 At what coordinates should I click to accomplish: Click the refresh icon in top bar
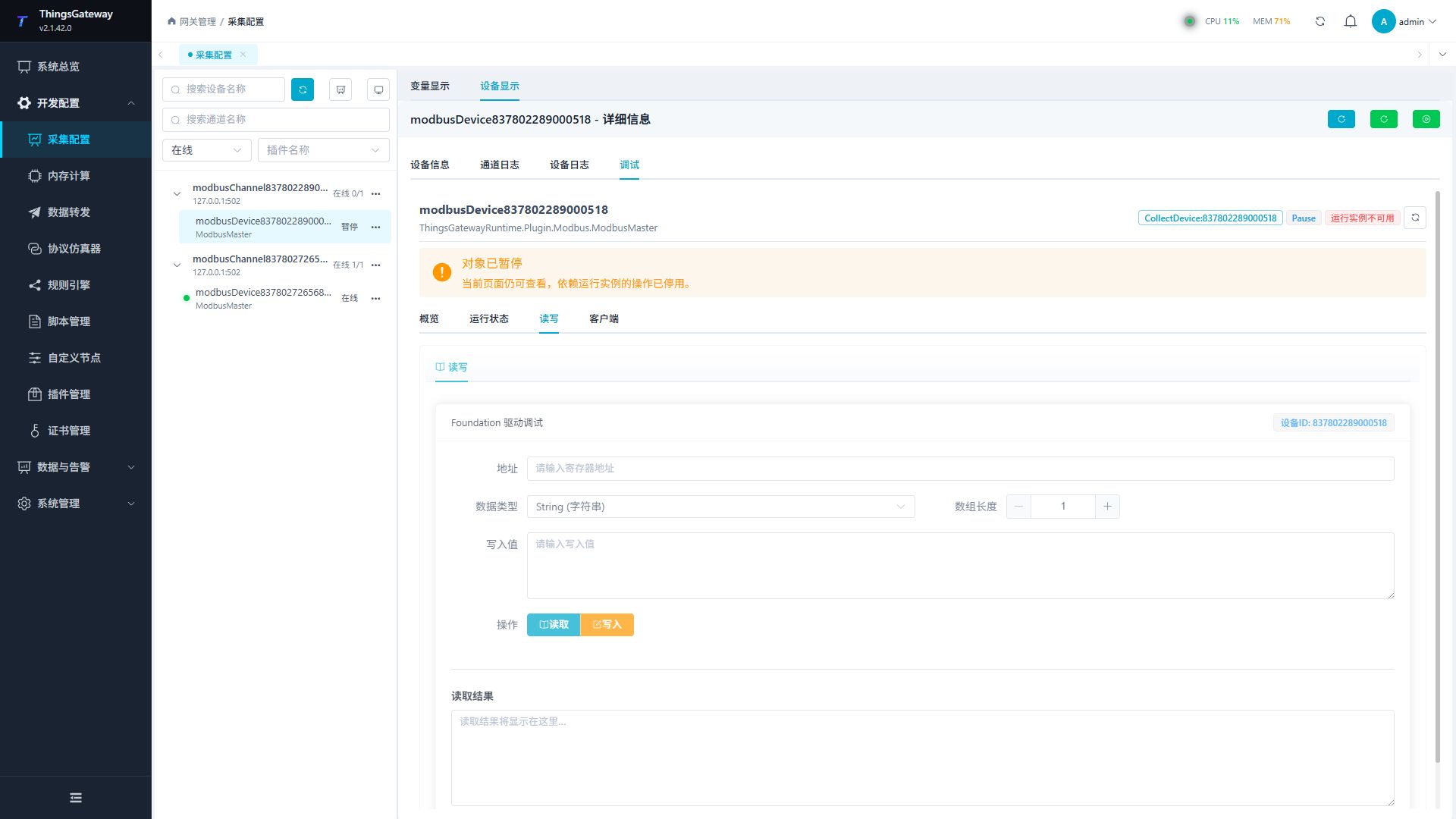(1320, 21)
